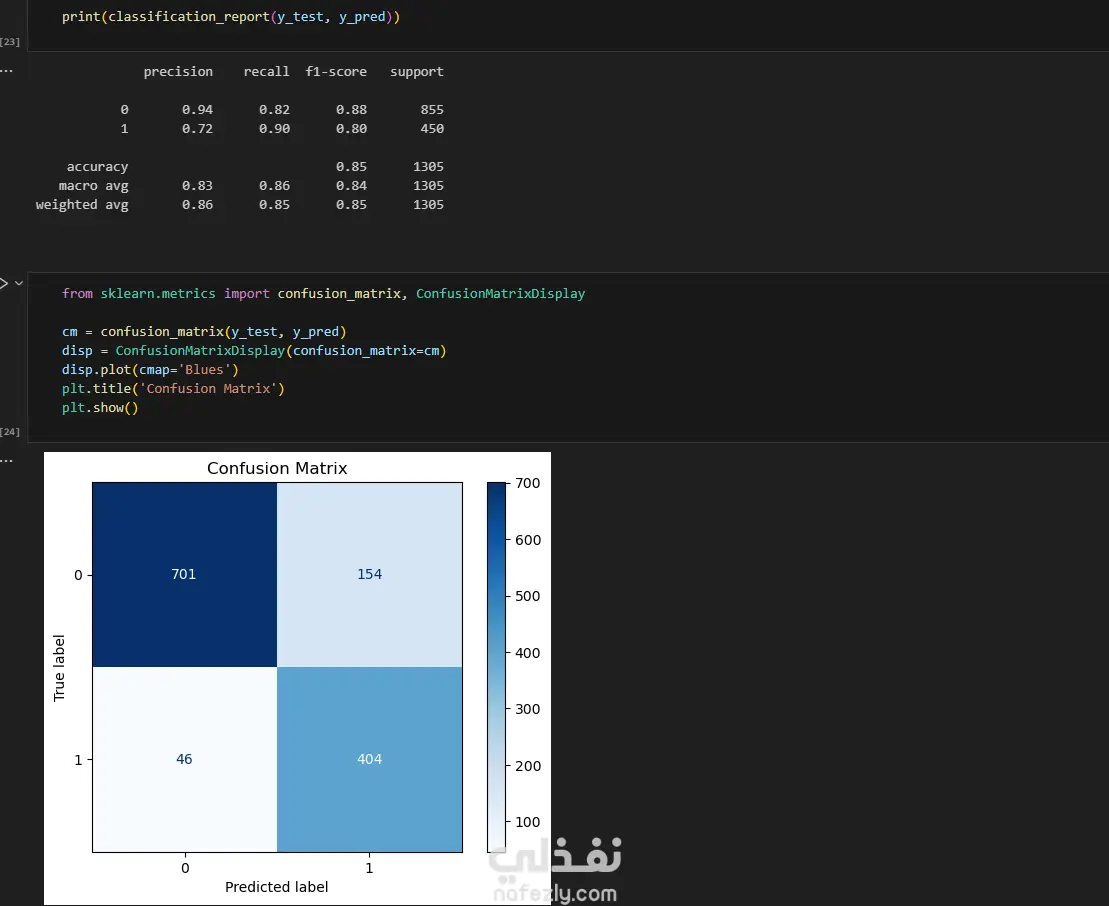Click the y-axis tick label 0 of the plot
This screenshot has height=906, width=1109.
(x=78, y=576)
